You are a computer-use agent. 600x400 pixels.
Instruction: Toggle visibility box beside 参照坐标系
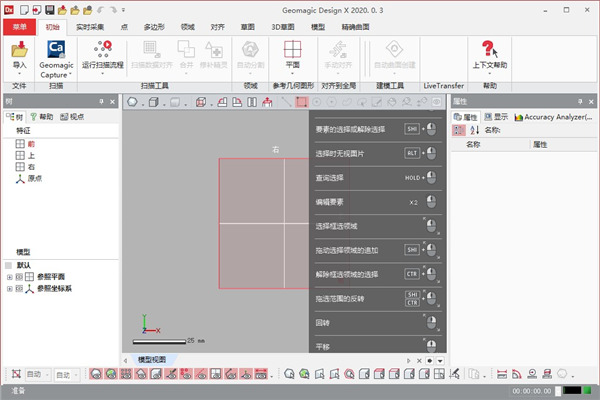18,288
